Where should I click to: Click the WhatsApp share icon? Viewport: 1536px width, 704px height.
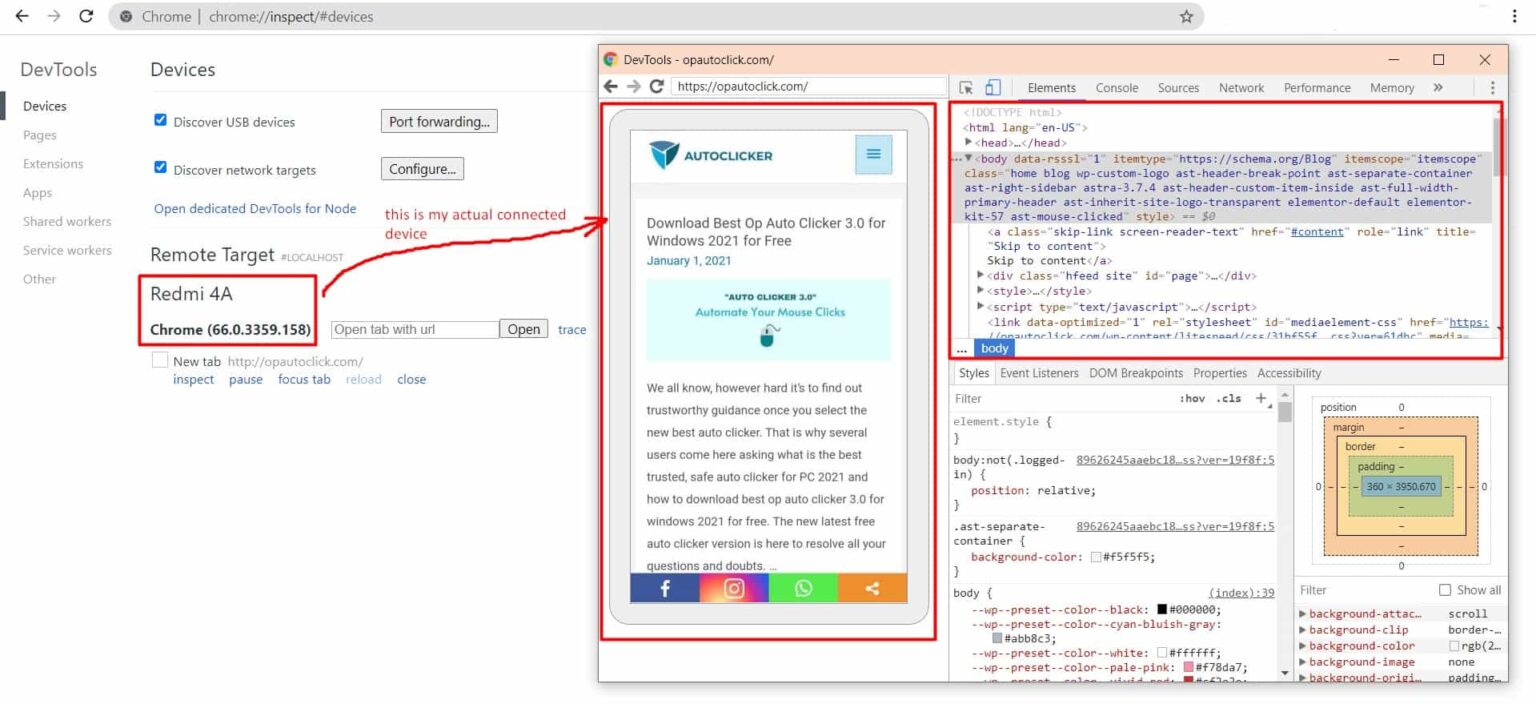(x=802, y=589)
